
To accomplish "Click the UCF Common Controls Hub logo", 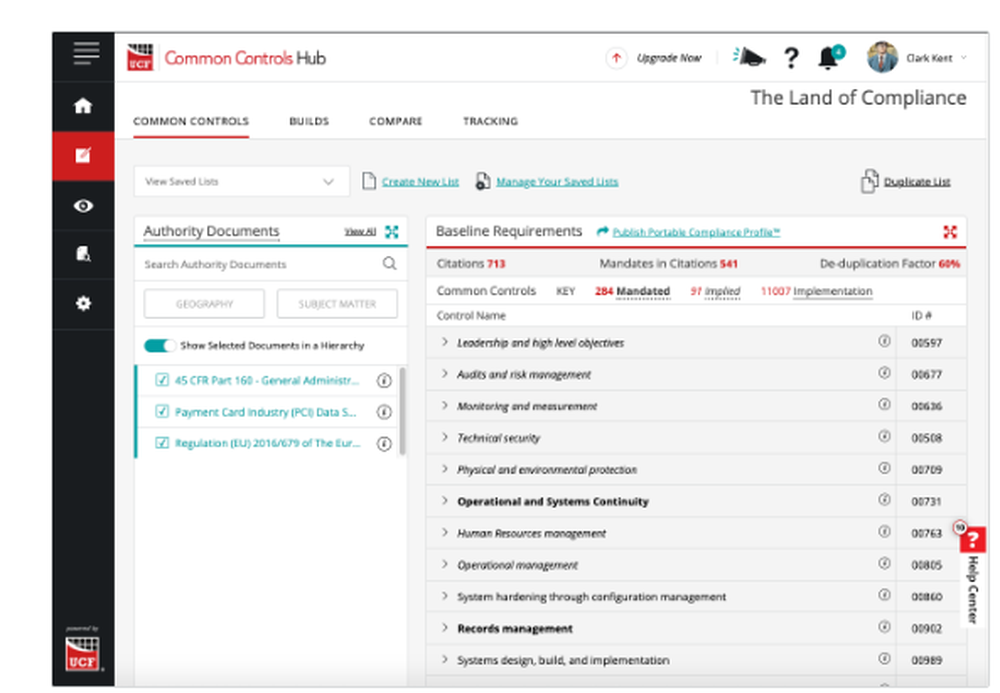I will click(x=226, y=58).
